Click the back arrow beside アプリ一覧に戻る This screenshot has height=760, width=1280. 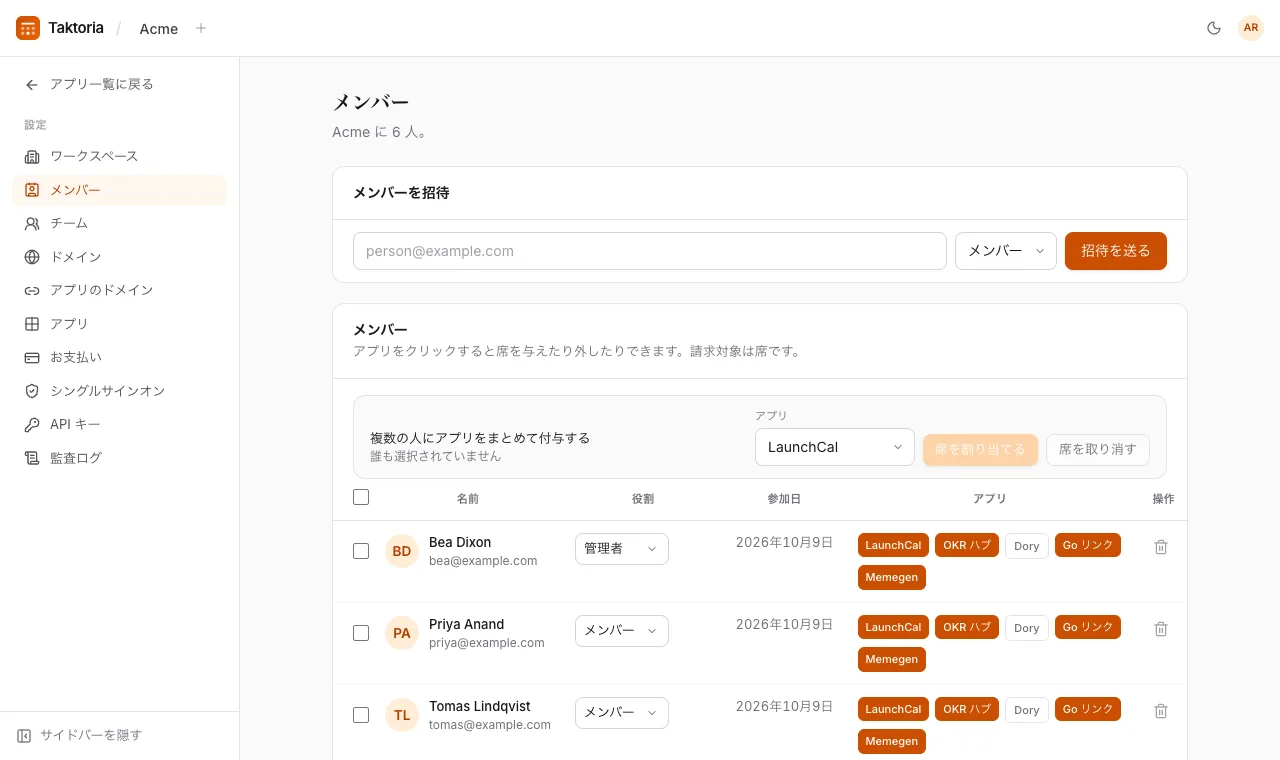pyautogui.click(x=32, y=85)
